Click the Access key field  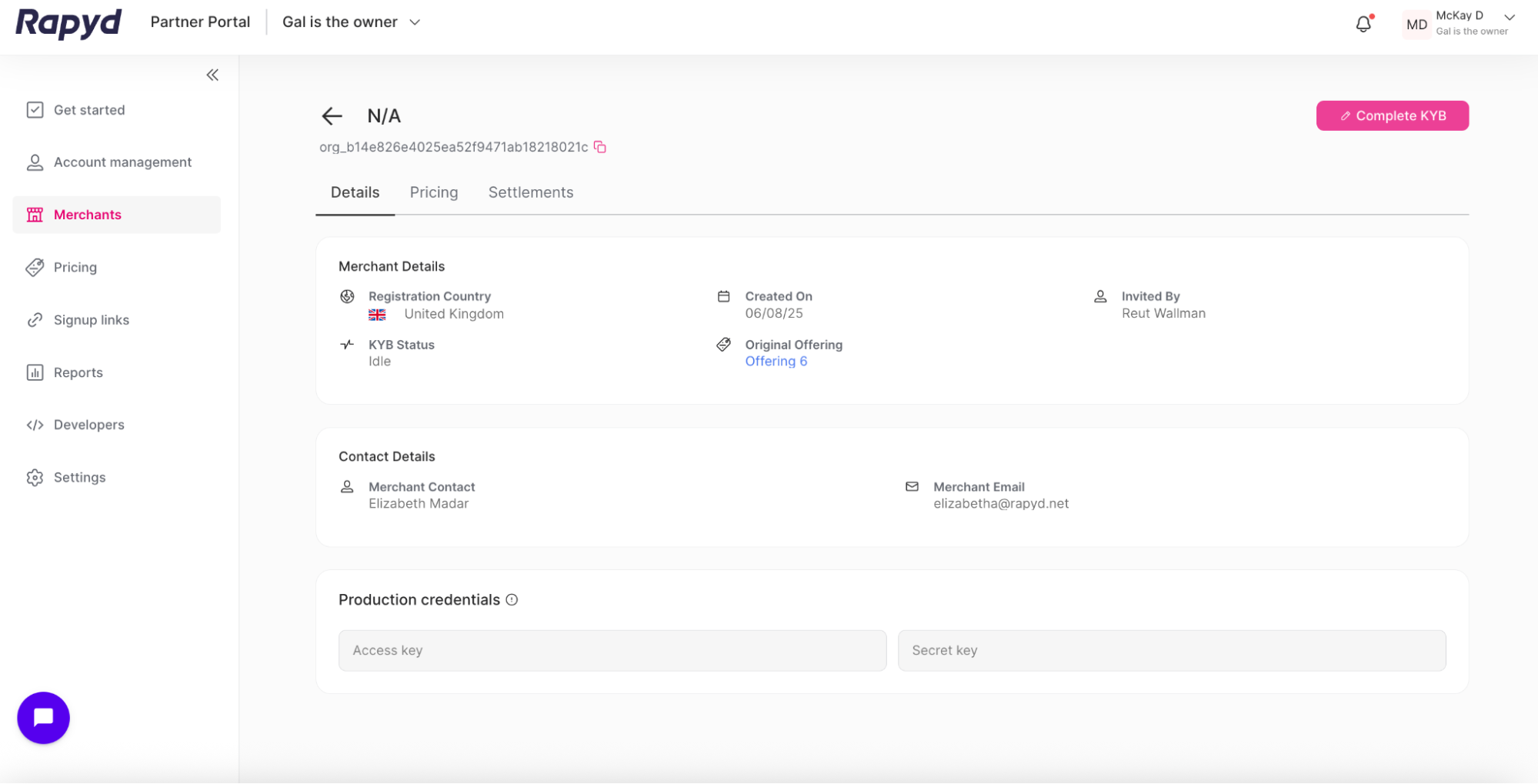click(612, 651)
